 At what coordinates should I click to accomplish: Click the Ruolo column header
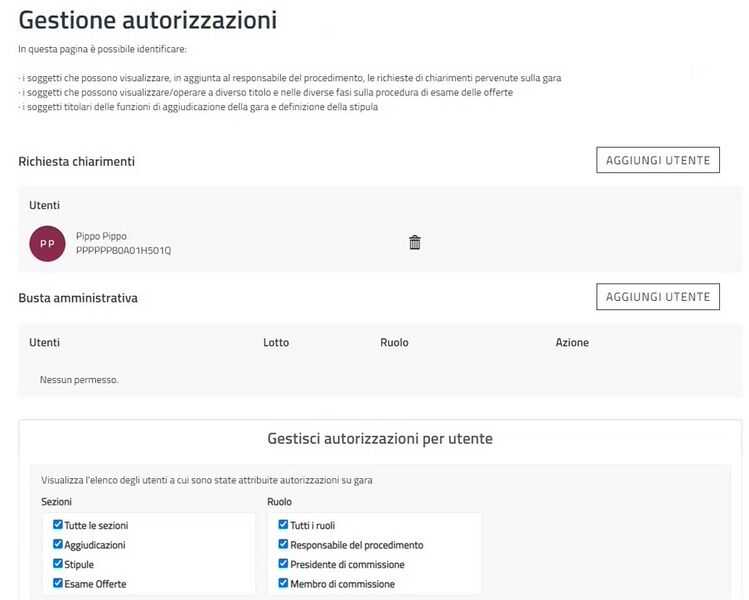click(394, 342)
